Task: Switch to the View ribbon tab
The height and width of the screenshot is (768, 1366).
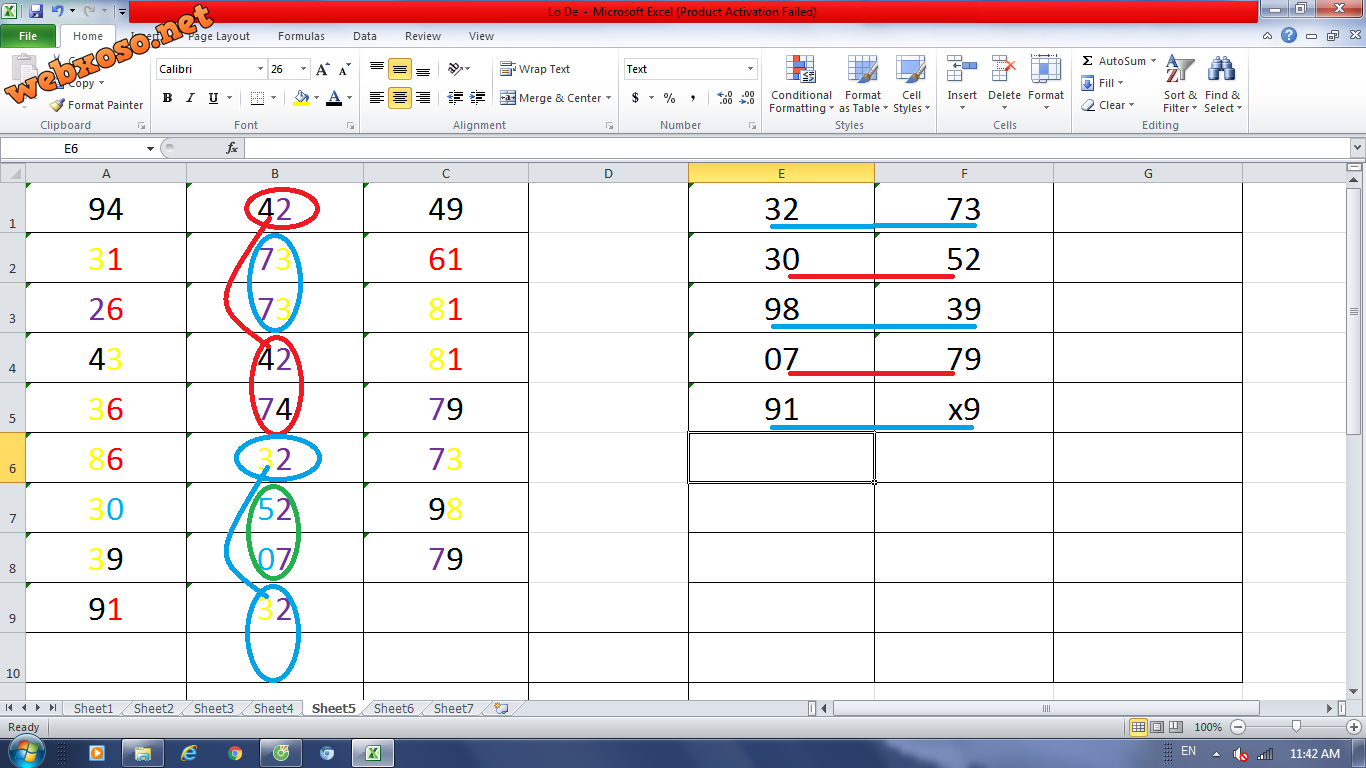Action: coord(481,36)
